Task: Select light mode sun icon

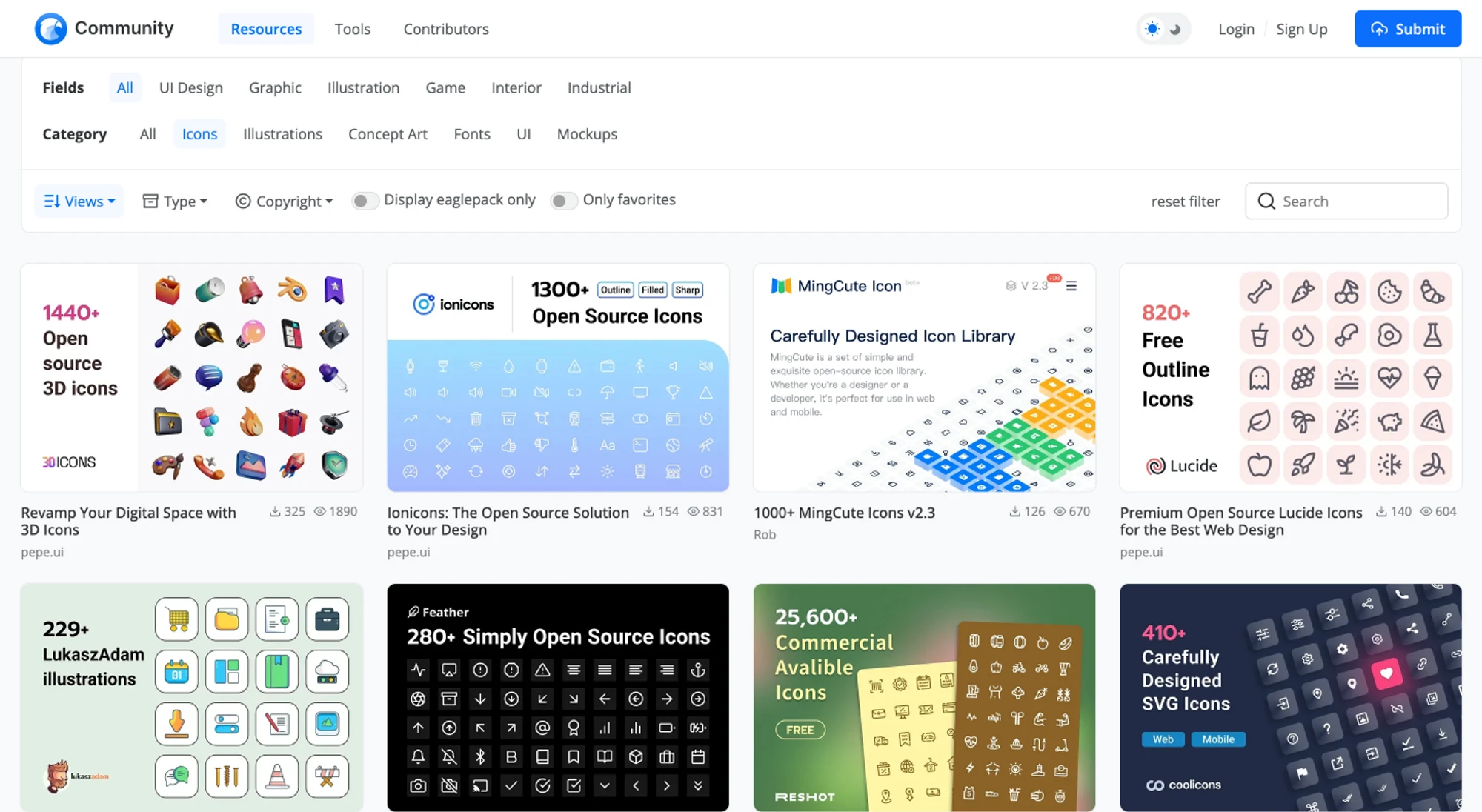Action: coord(1152,30)
